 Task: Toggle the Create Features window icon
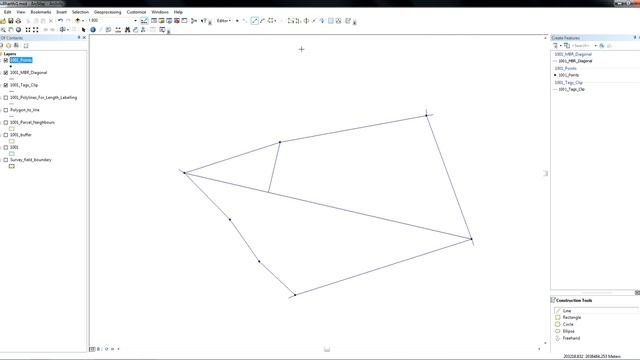(x=348, y=20)
